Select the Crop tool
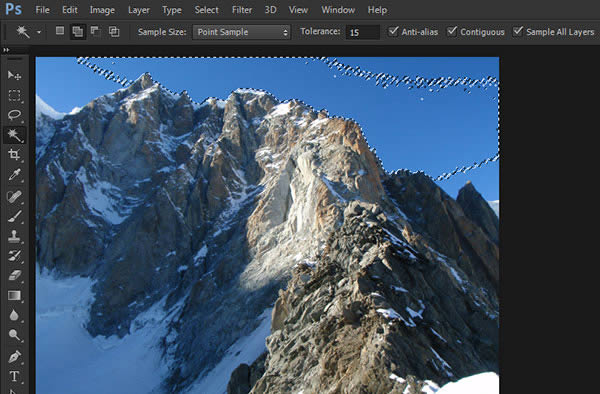This screenshot has width=600, height=394. (x=14, y=155)
